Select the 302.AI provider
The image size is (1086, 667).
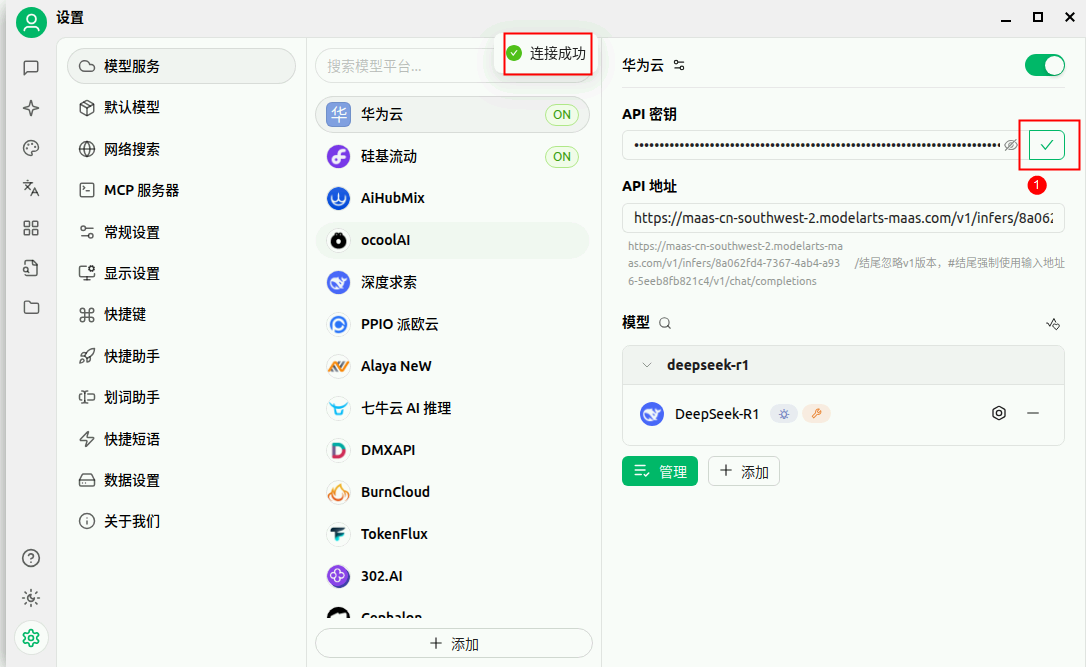[x=452, y=576]
